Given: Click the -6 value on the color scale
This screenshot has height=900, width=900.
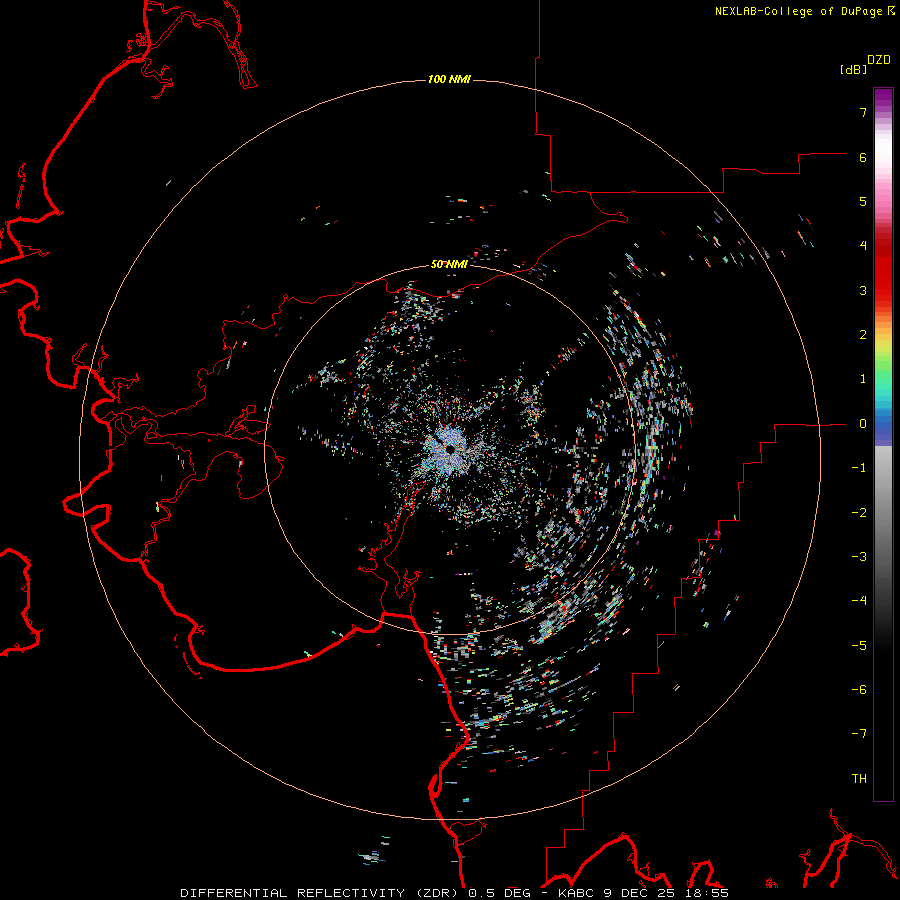Looking at the screenshot, I should [x=859, y=690].
